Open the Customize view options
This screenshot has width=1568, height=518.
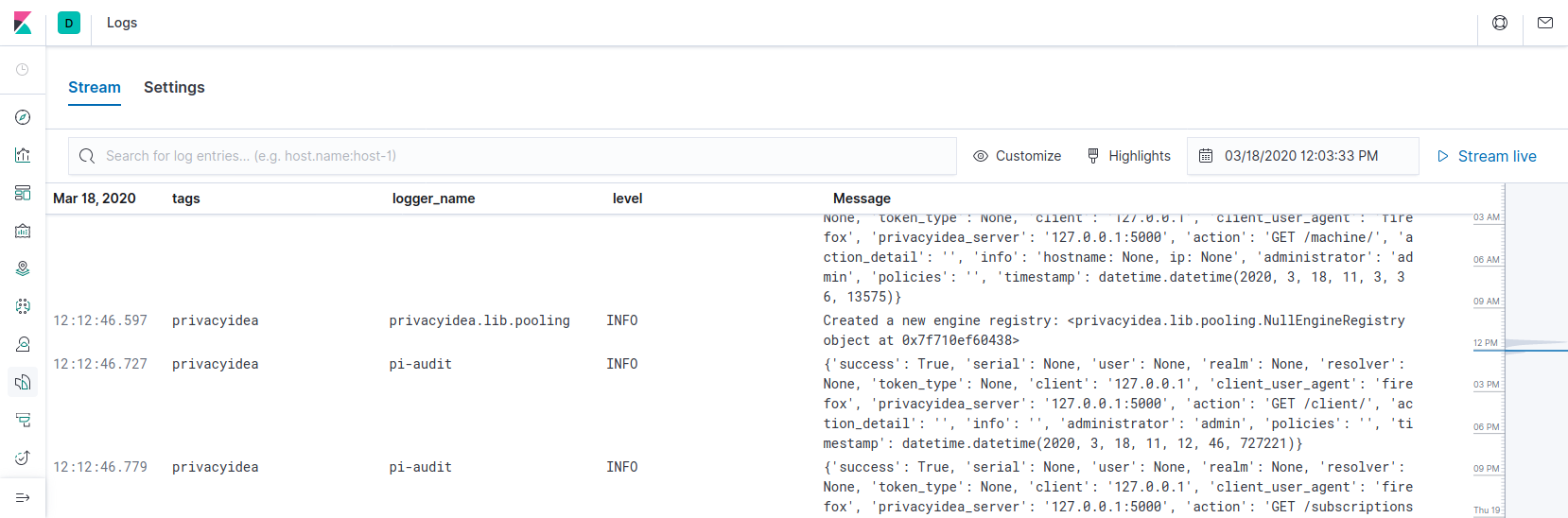tap(1018, 156)
